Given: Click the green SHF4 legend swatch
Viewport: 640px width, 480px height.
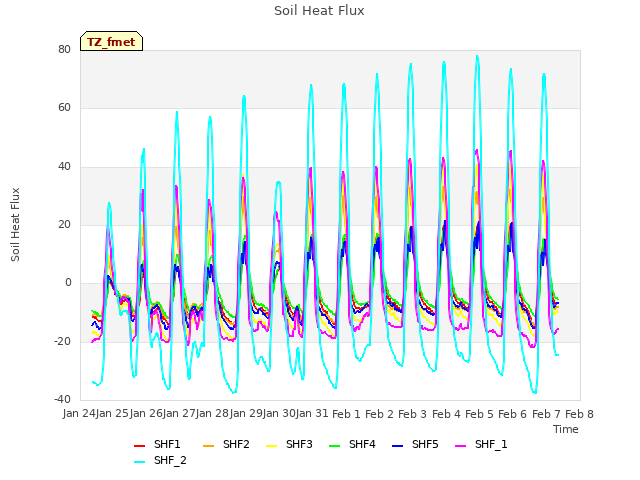Looking at the screenshot, I should [335, 446].
